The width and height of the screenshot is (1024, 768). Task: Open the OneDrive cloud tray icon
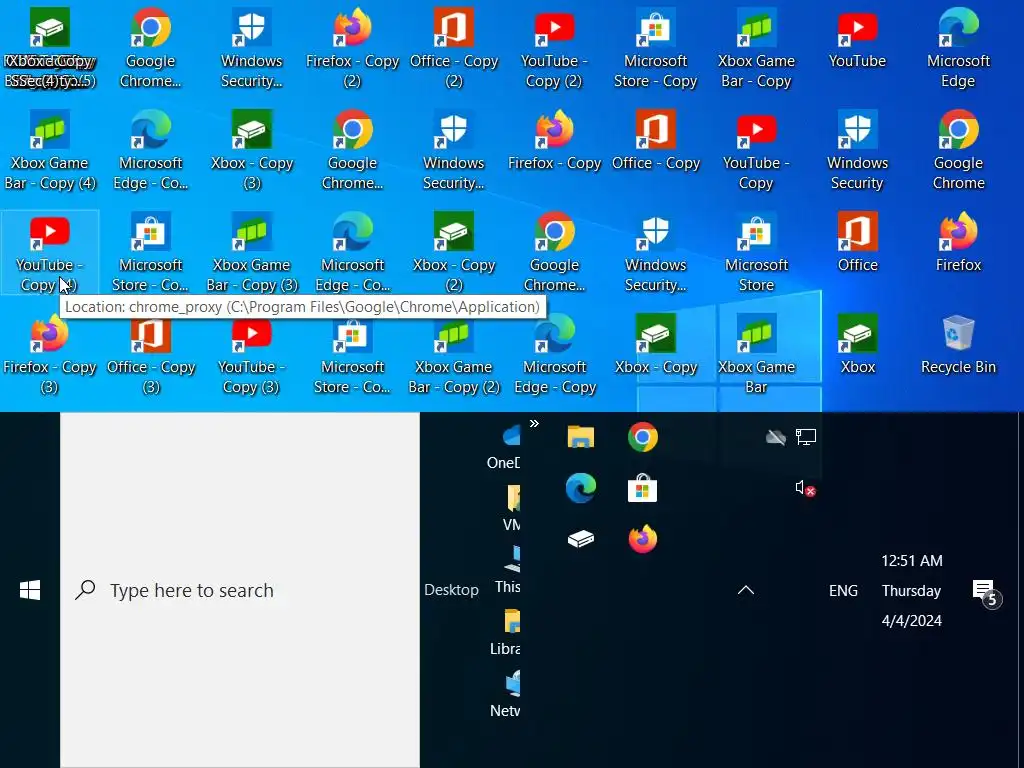tap(775, 437)
